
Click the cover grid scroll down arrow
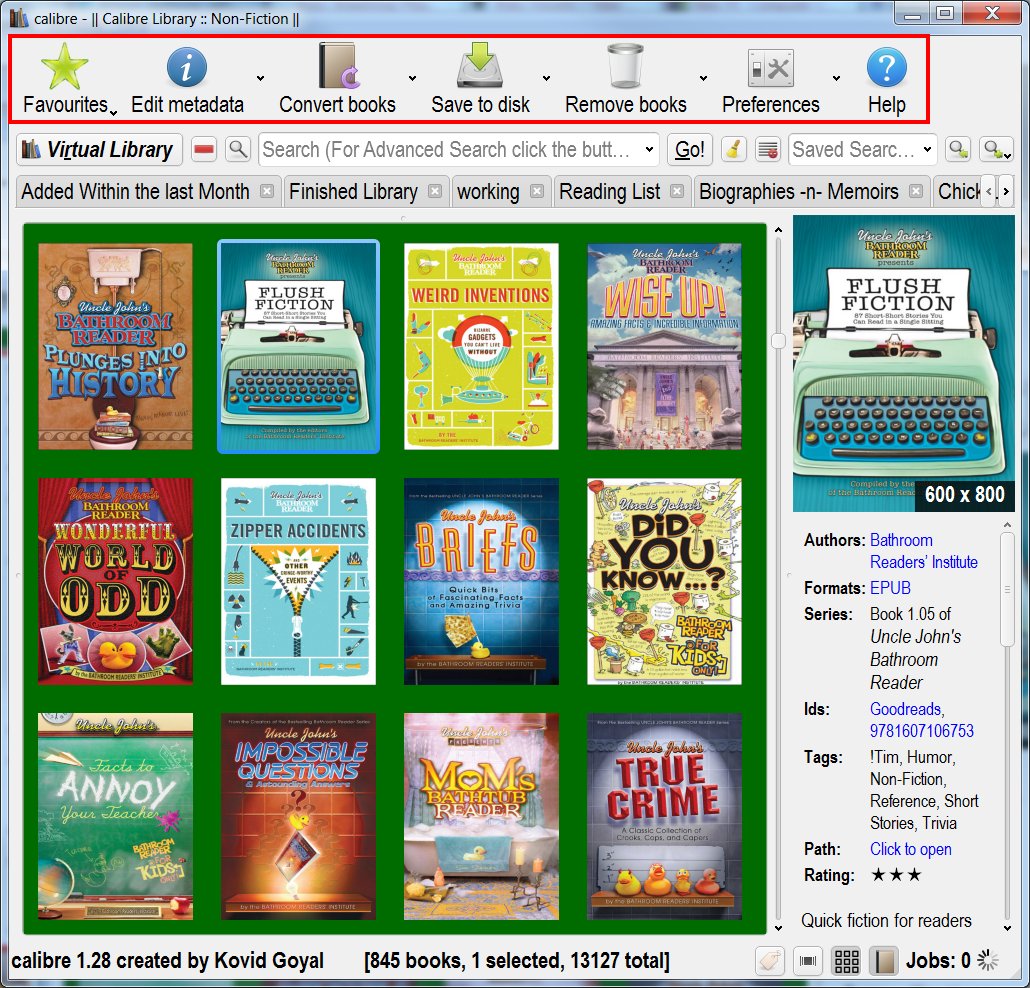[778, 928]
